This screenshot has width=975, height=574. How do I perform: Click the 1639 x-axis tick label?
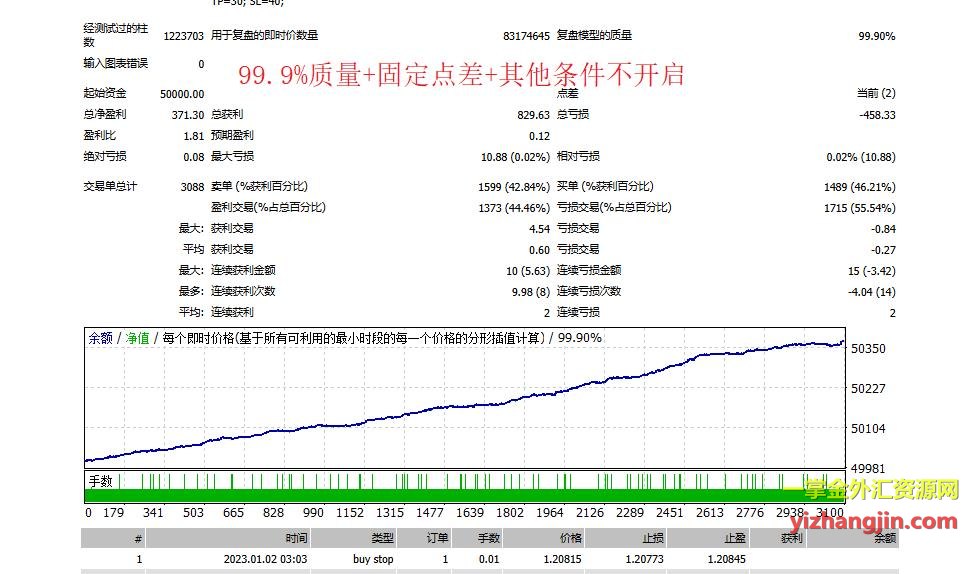470,513
